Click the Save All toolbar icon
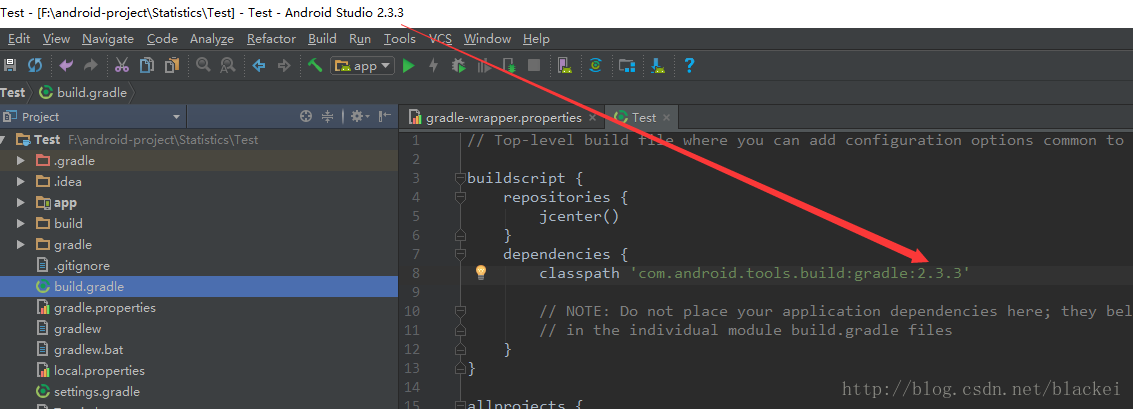The height and width of the screenshot is (409, 1133). click(x=10, y=66)
